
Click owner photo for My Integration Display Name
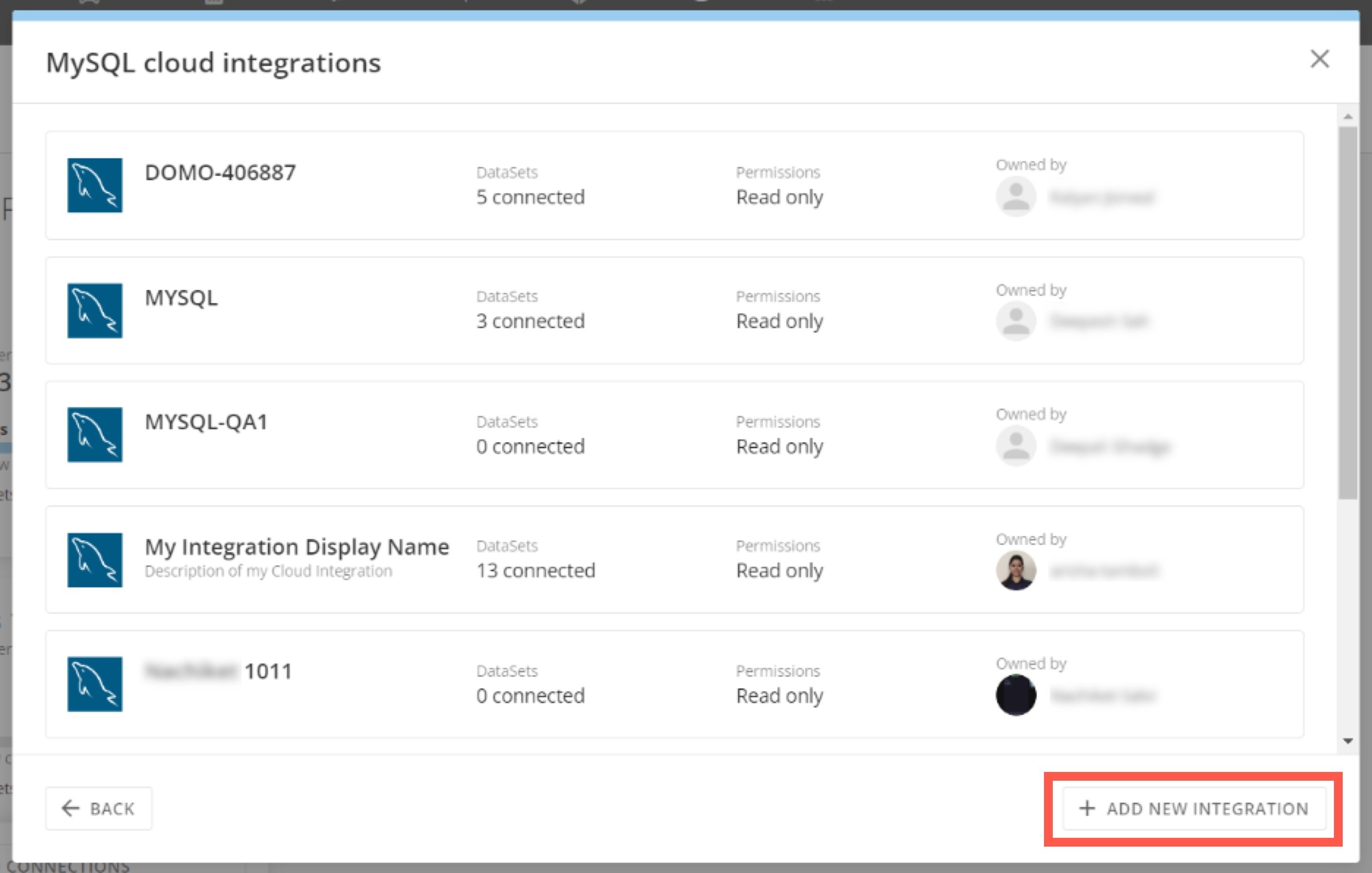click(1016, 570)
